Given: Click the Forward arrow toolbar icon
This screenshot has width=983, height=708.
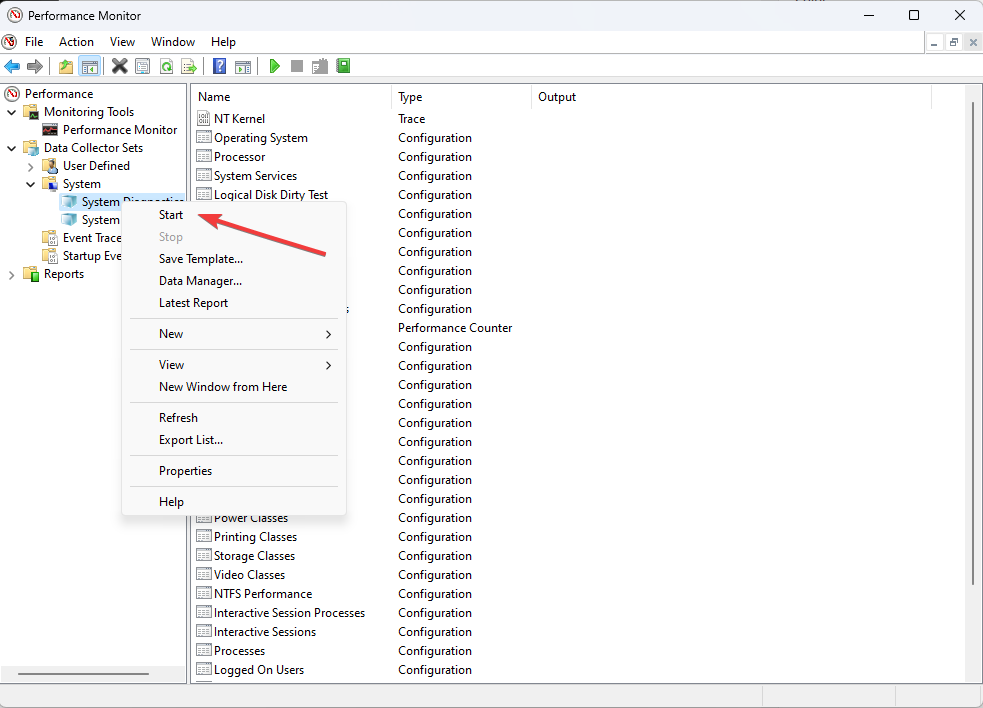Looking at the screenshot, I should coord(35,66).
